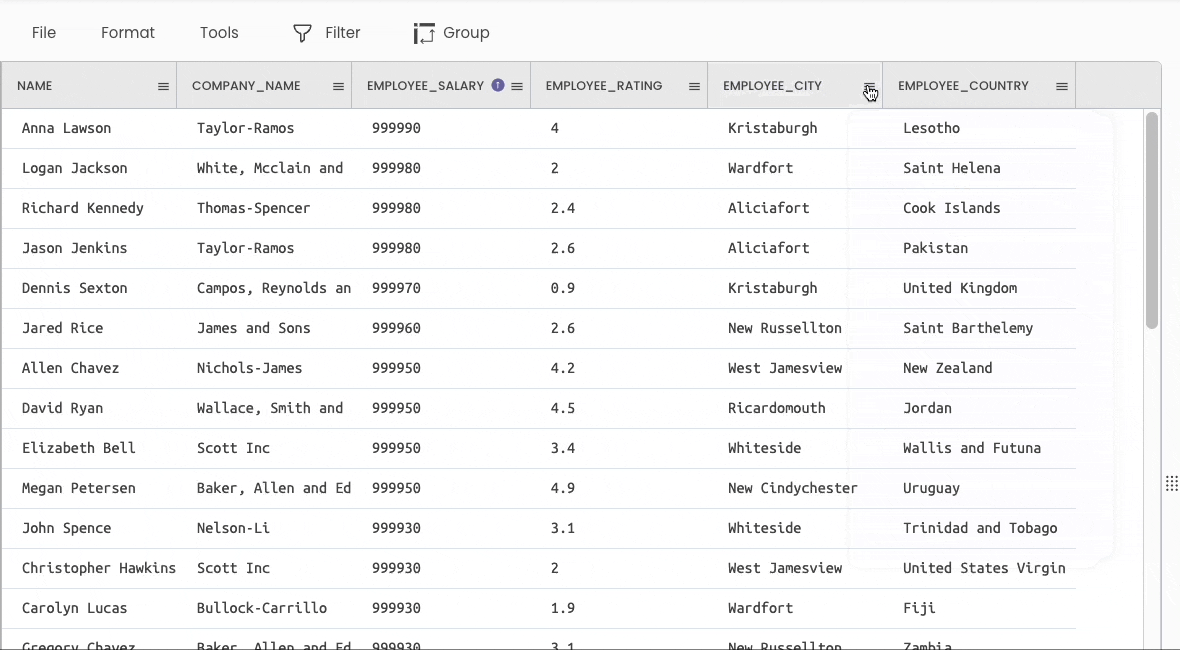Sort by the EMPLOYEE_COUNTRY column header
1180x650 pixels.
click(963, 86)
